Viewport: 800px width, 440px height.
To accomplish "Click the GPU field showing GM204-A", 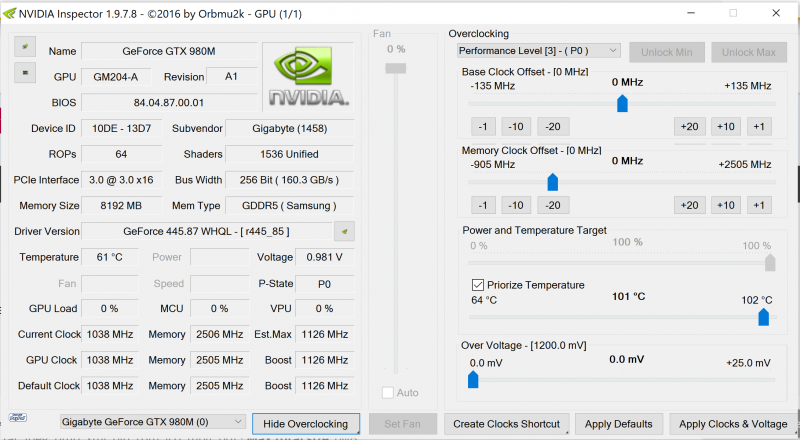I will tap(116, 77).
